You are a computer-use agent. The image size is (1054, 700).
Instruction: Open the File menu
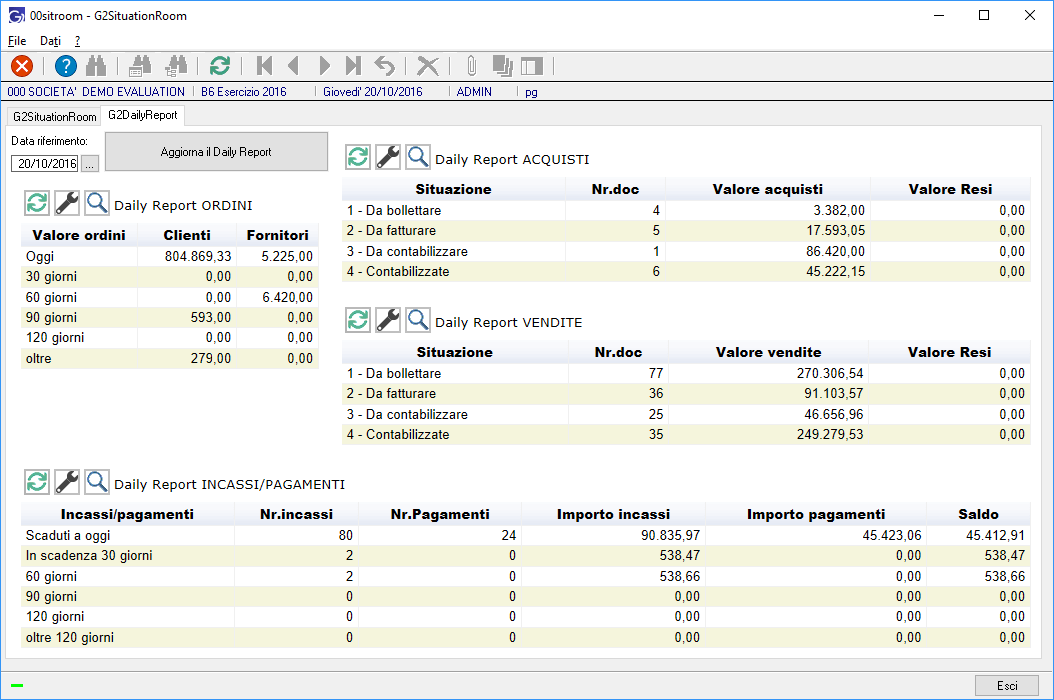point(17,41)
